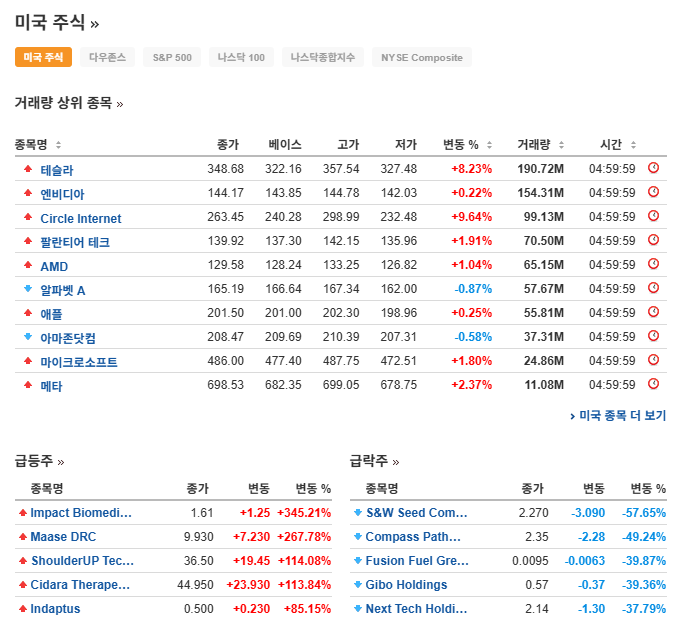This screenshot has height=631, width=675.
Task: Click the clock icon in the Circle Internet row
Action: pos(653,216)
